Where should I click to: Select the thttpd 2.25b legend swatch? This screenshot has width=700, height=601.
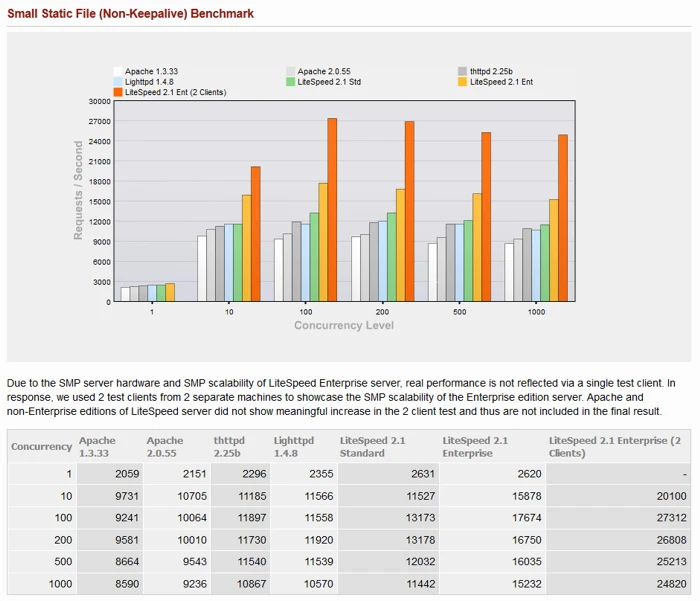click(x=462, y=71)
